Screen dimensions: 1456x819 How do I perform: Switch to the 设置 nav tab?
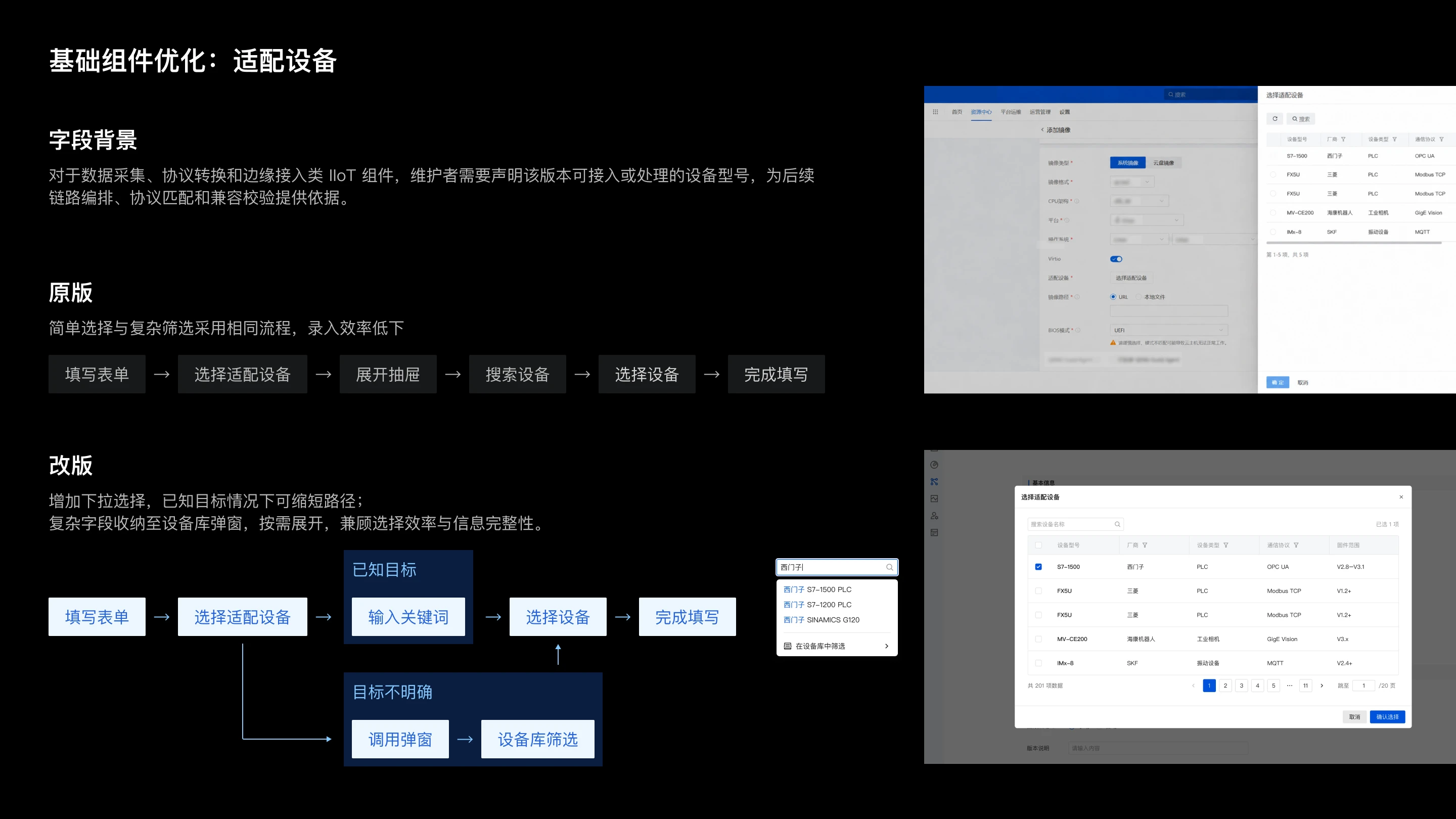[1065, 112]
